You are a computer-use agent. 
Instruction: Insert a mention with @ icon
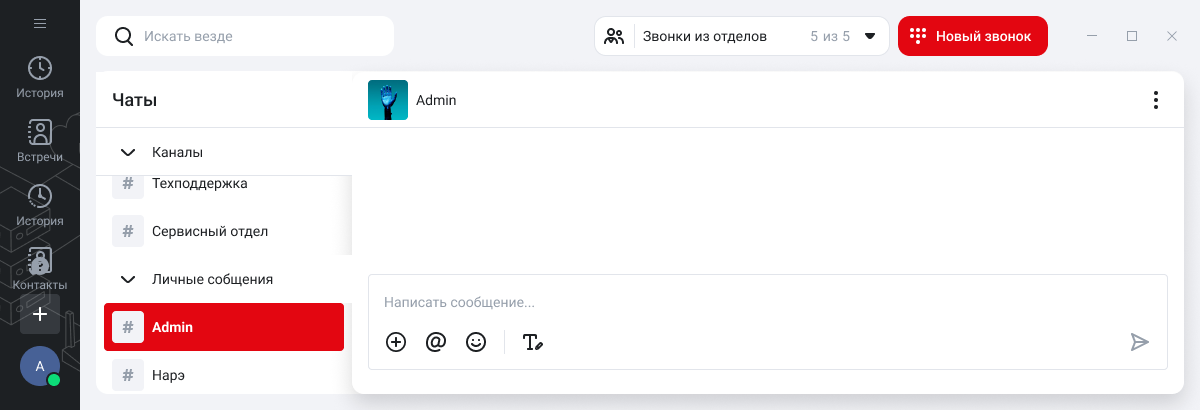[435, 342]
